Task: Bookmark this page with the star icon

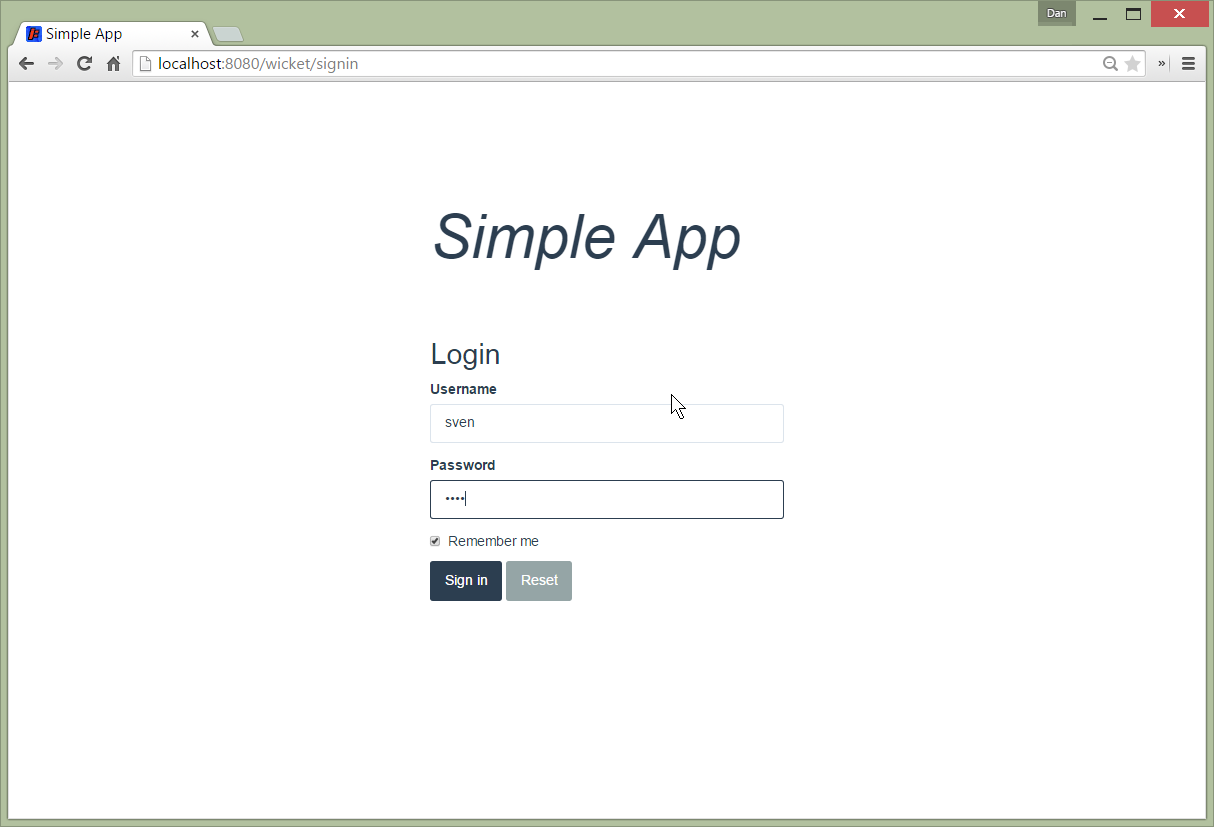Action: click(x=1132, y=64)
